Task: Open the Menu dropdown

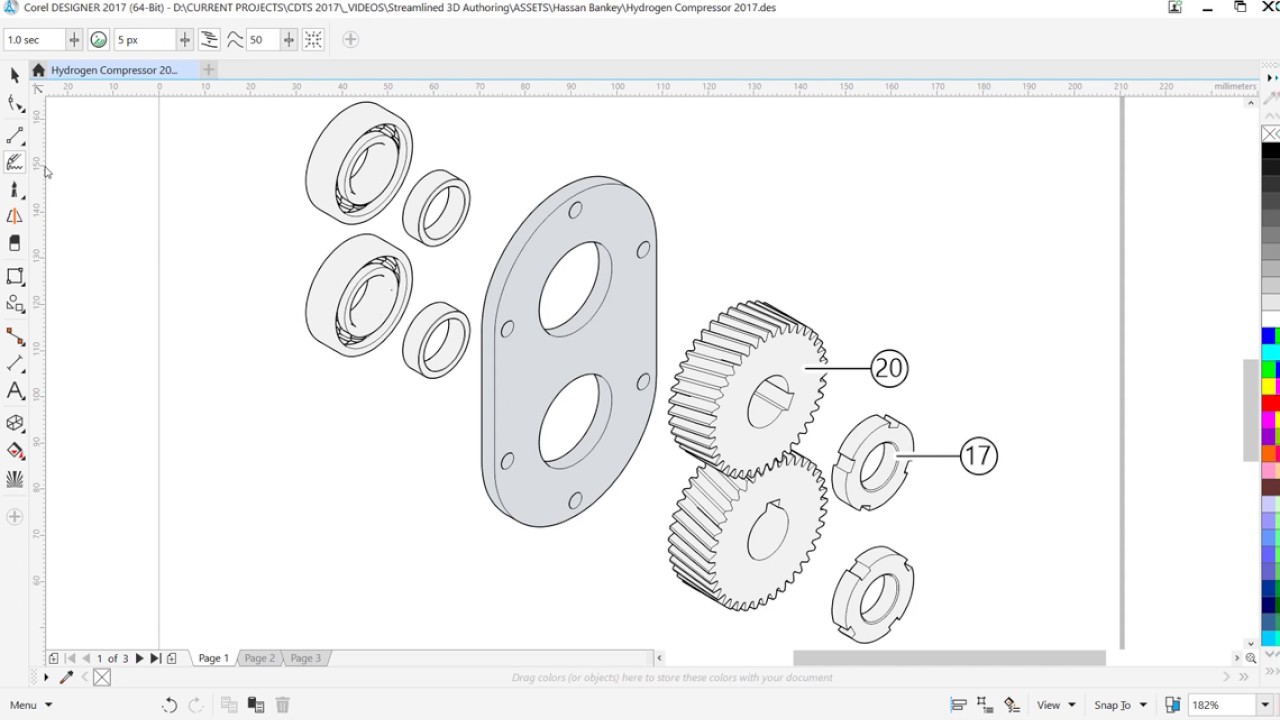Action: (30, 705)
